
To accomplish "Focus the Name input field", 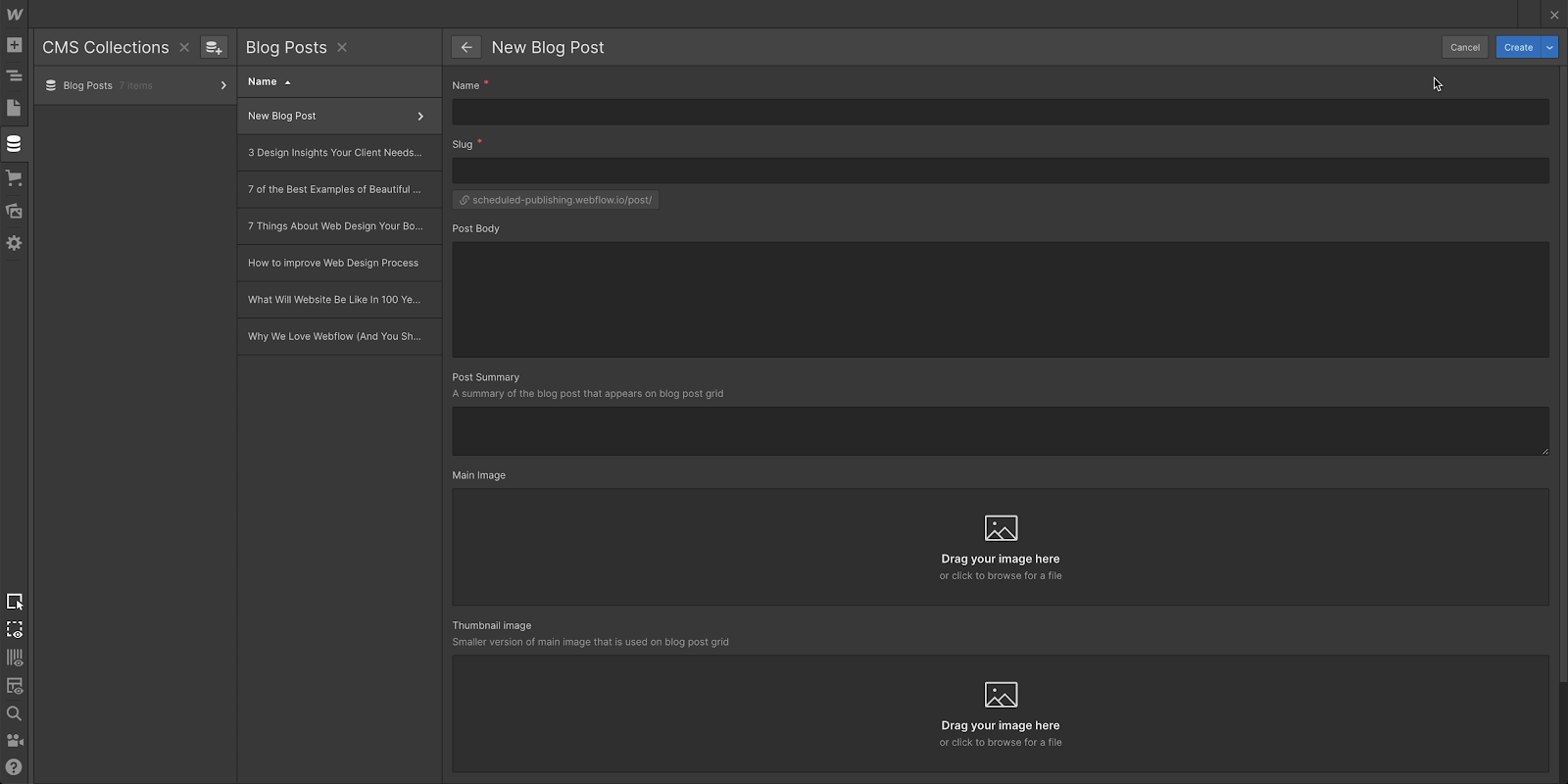I will pos(1001,112).
